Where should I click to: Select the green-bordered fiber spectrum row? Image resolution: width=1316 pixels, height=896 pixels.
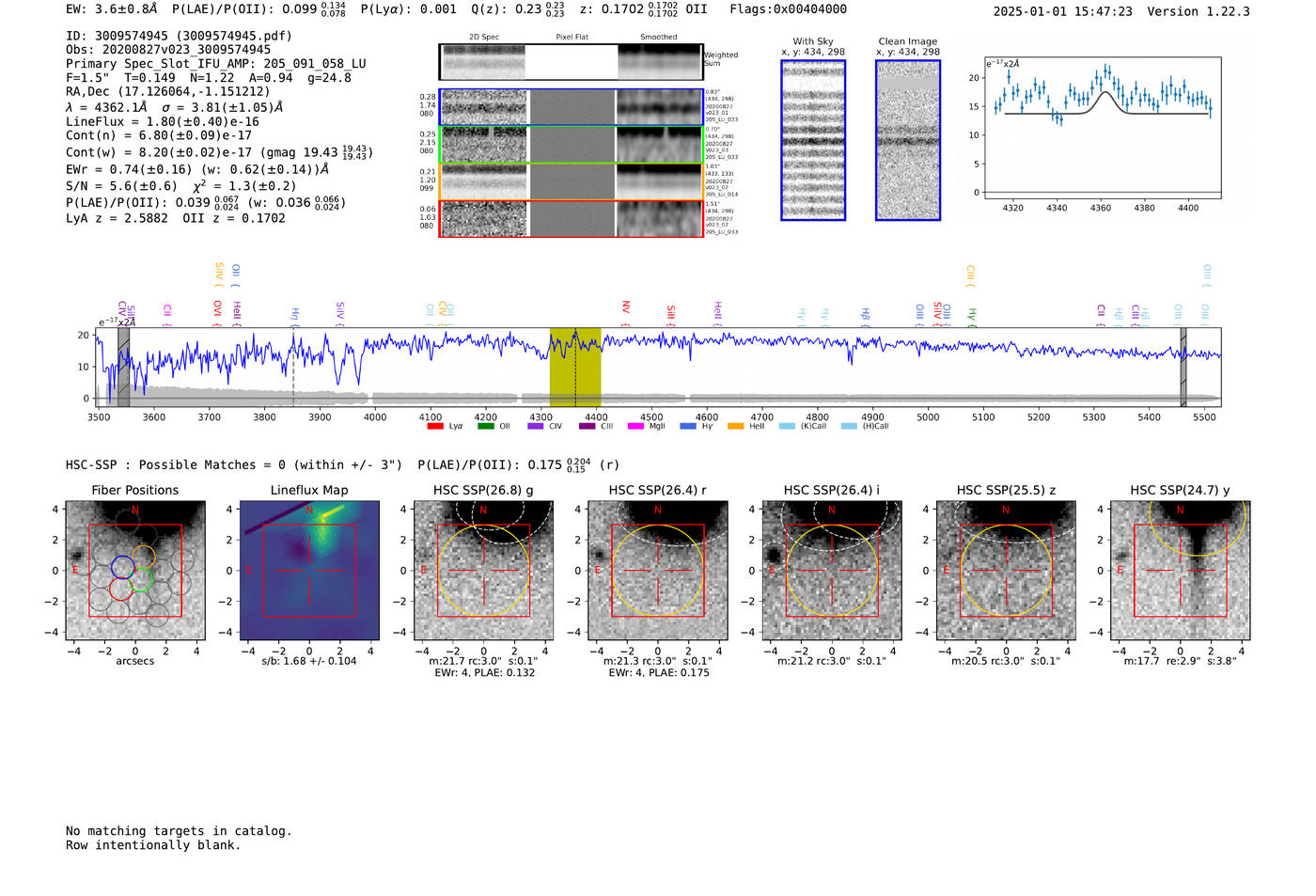(572, 145)
